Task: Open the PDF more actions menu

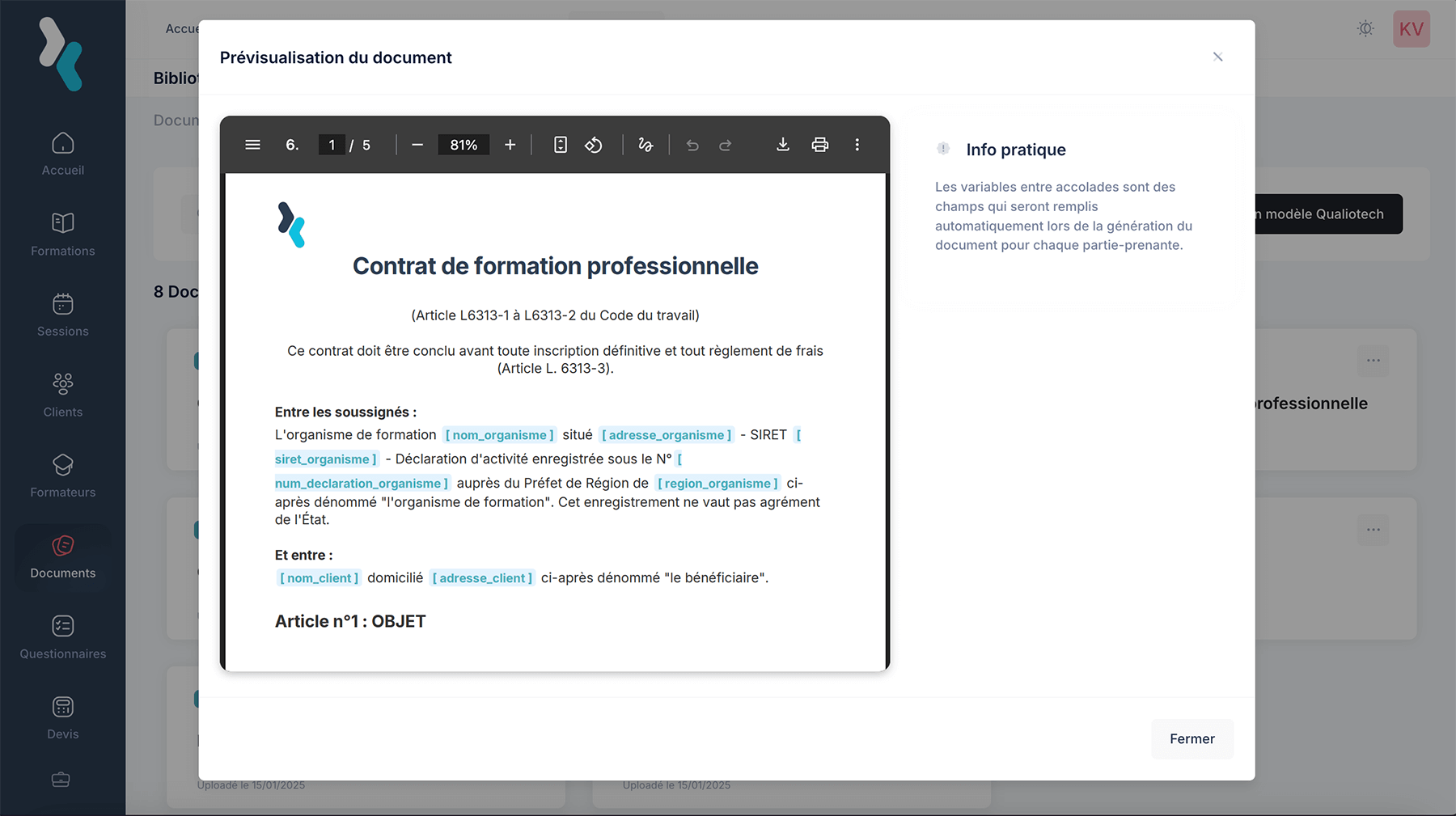Action: tap(857, 145)
